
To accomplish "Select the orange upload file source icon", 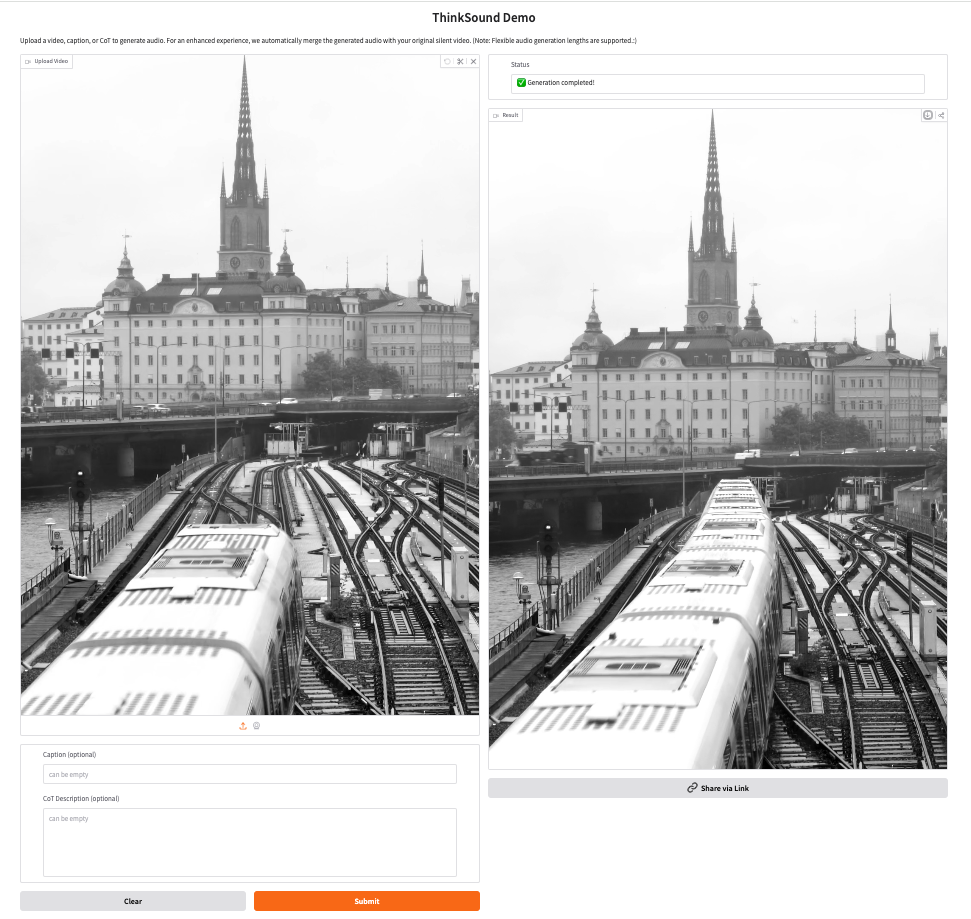I will (243, 726).
